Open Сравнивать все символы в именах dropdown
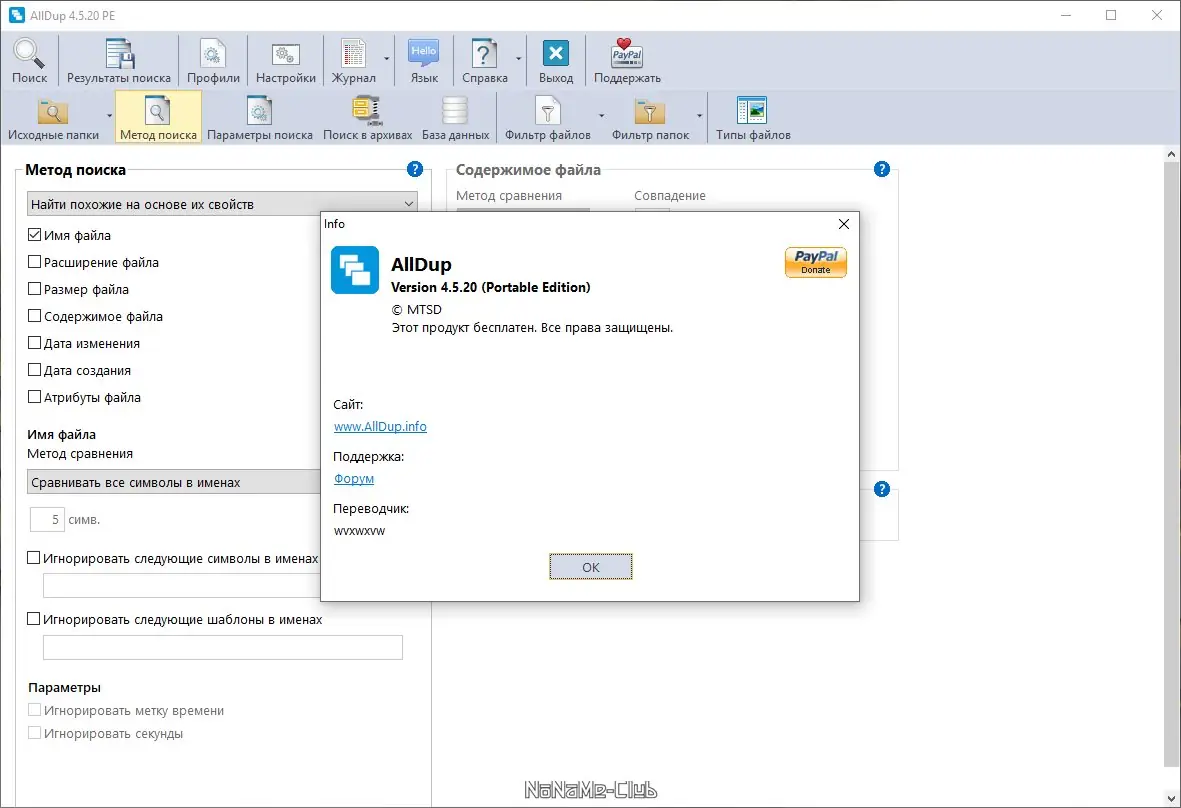 174,482
